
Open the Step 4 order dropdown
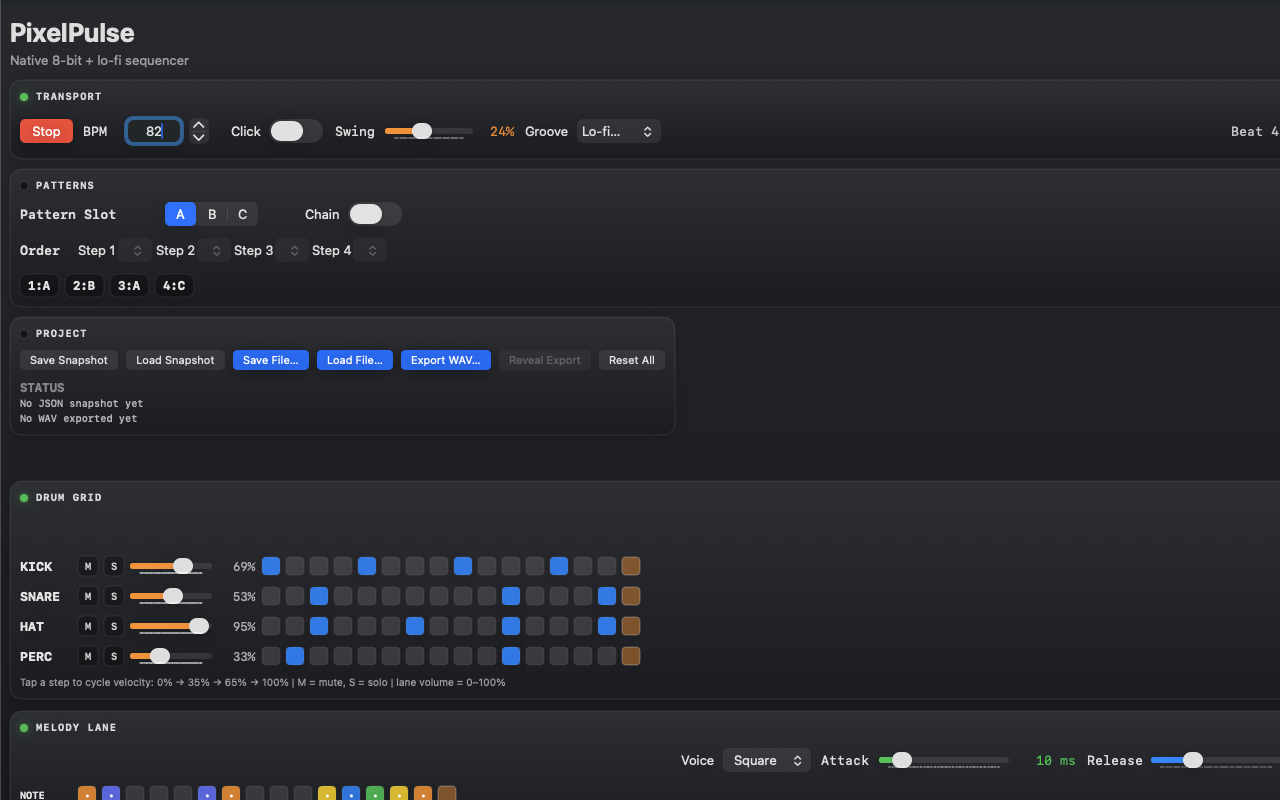click(370, 250)
